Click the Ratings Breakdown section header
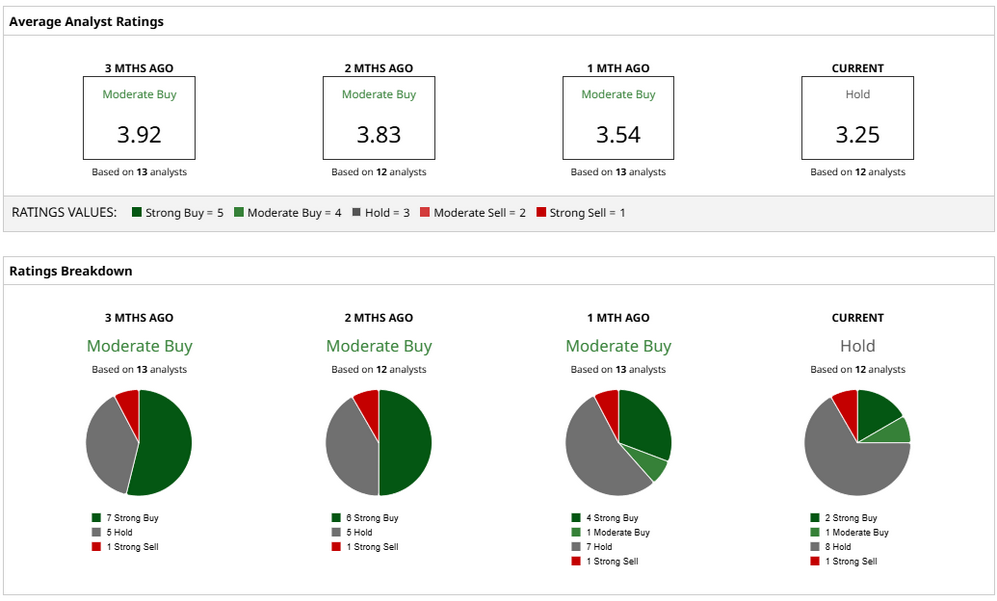The height and width of the screenshot is (601, 997). pyautogui.click(x=71, y=271)
